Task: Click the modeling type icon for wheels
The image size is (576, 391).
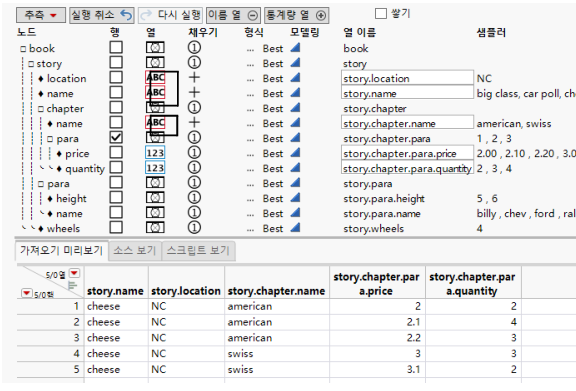Action: (295, 227)
